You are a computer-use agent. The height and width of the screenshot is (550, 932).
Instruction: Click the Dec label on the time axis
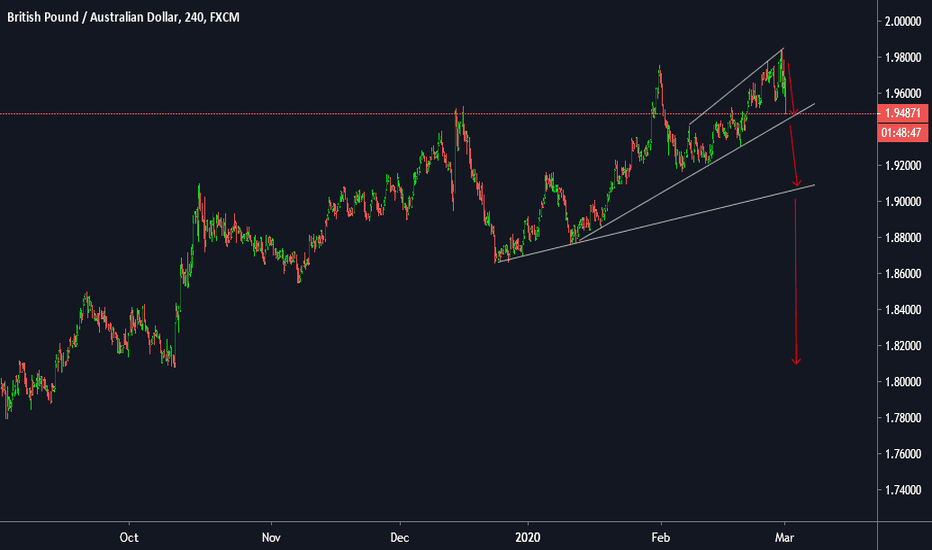coord(399,534)
